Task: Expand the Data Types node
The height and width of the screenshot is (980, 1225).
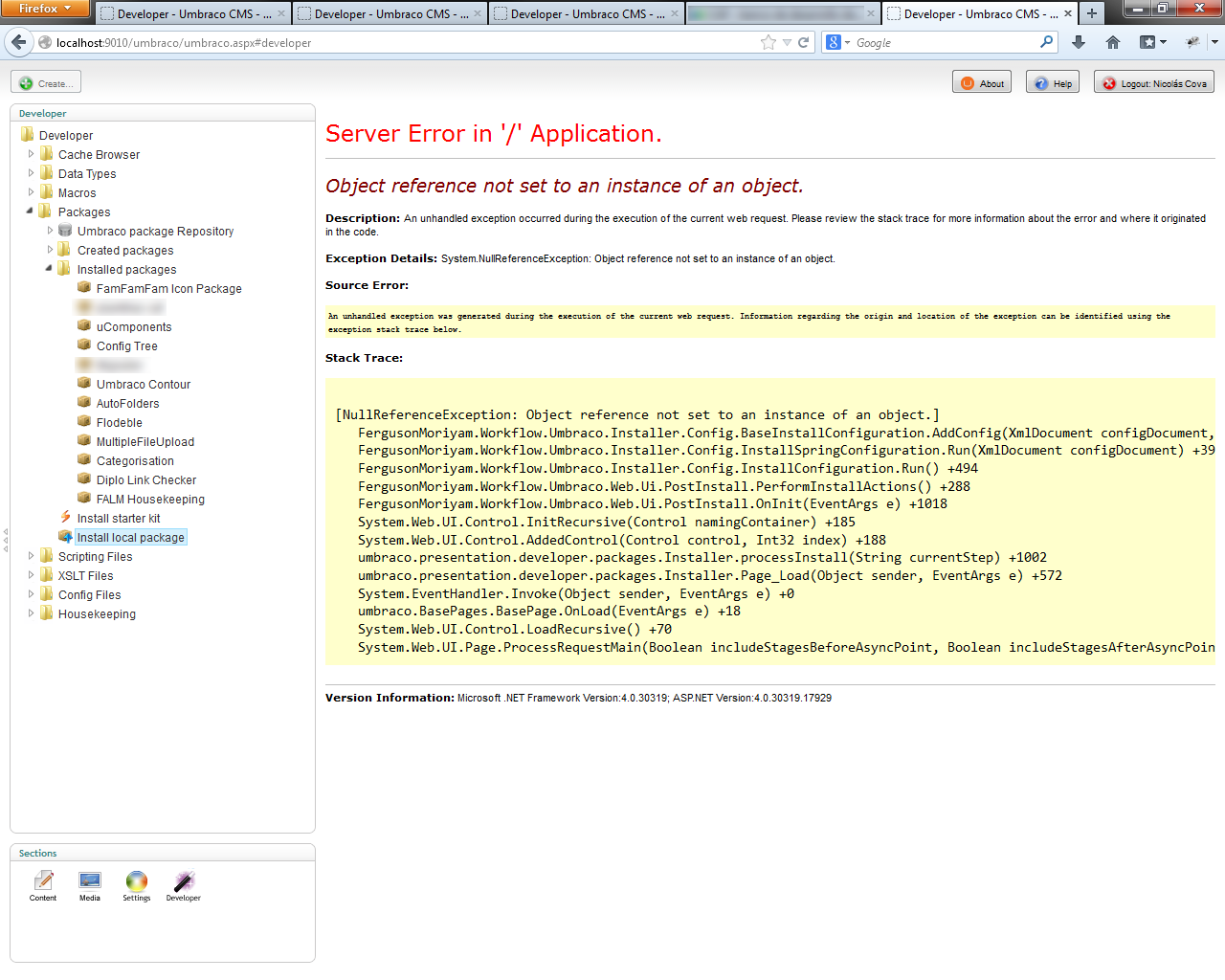Action: (x=31, y=173)
